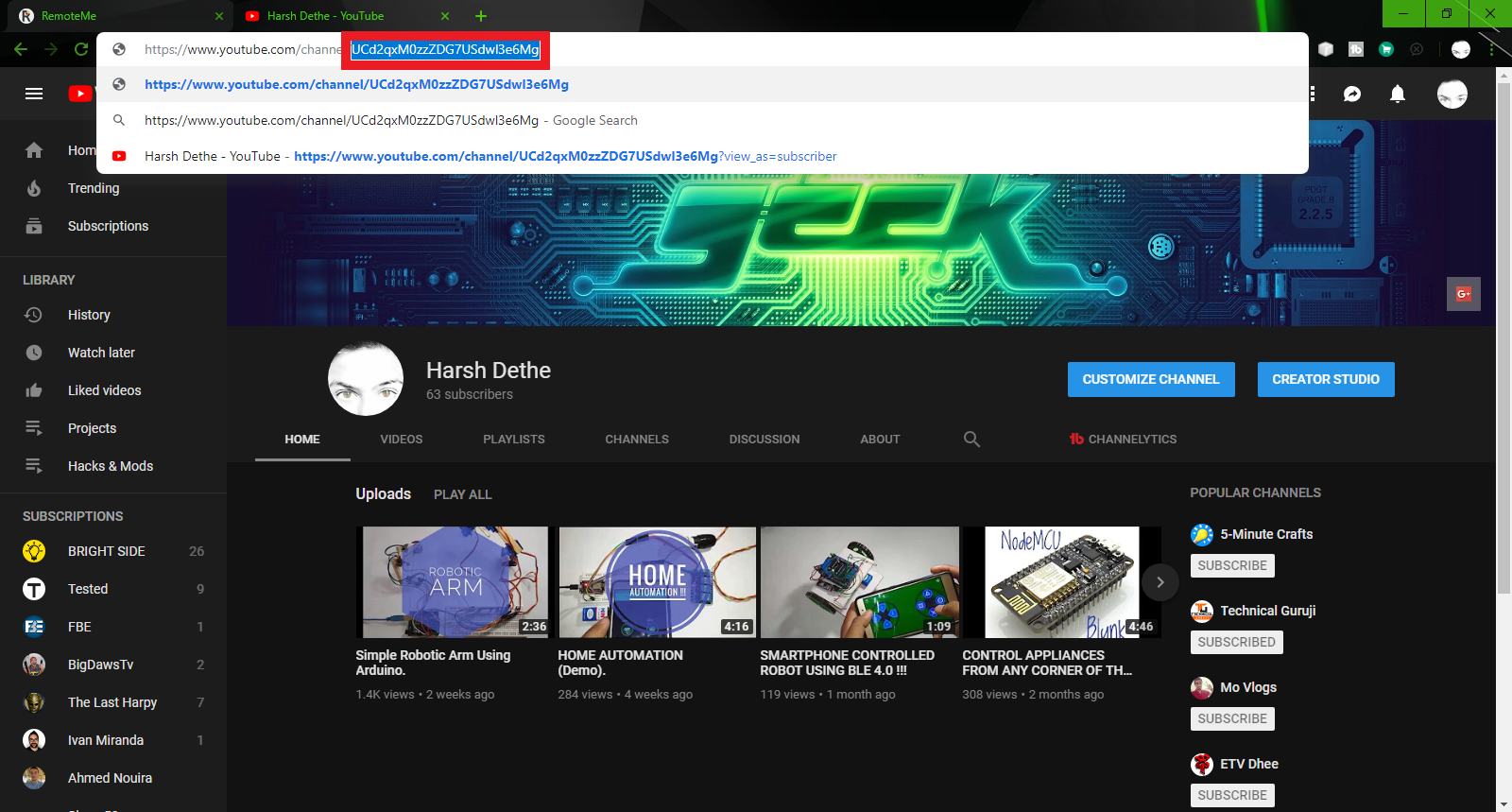Click the CREATOR STUDIO button
This screenshot has width=1512, height=812.
coord(1326,379)
